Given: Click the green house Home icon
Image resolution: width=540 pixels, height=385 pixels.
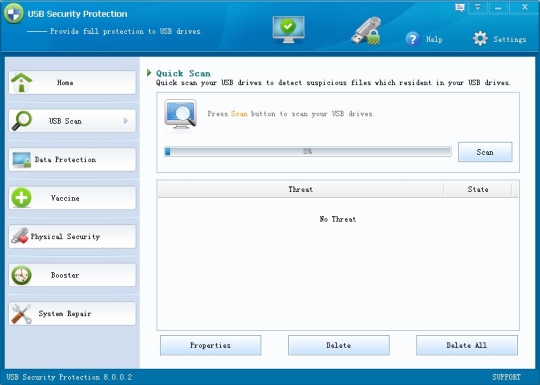Looking at the screenshot, I should 21,82.
